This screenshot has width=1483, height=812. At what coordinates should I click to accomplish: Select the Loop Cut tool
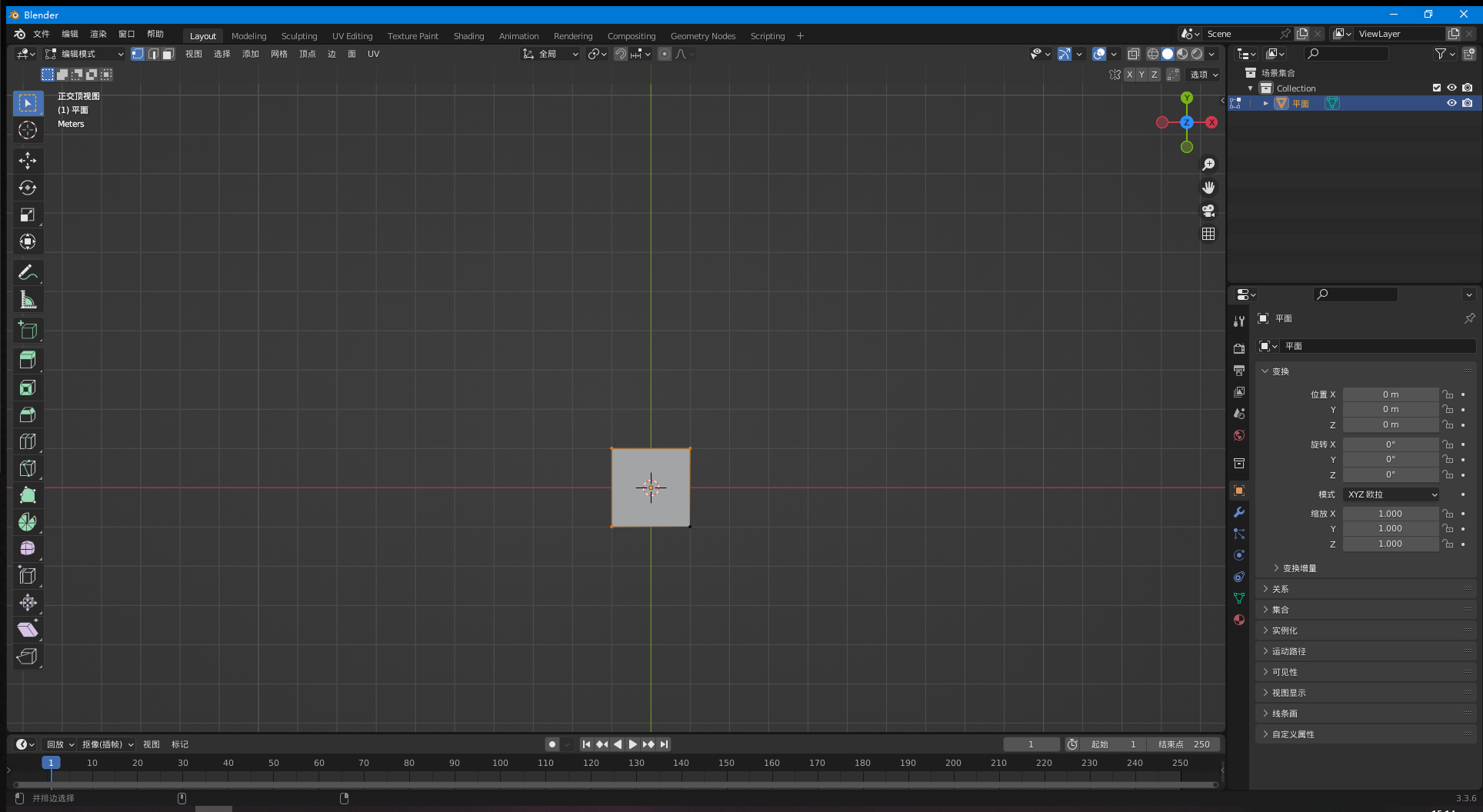[x=28, y=441]
